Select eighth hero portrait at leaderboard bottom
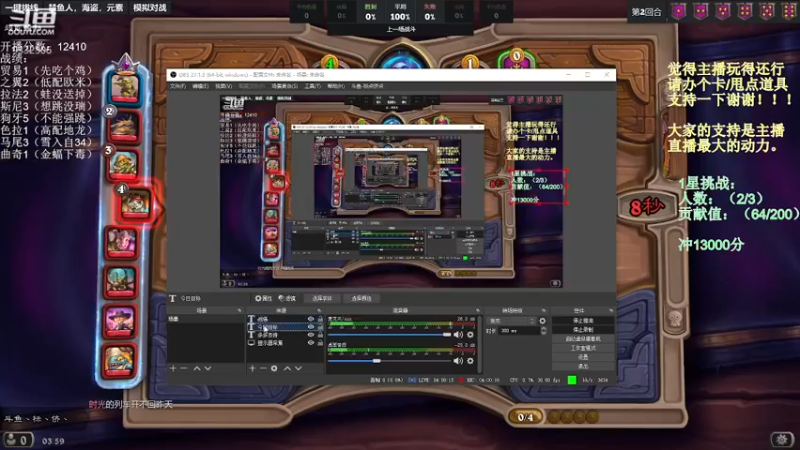The image size is (800, 450). (x=120, y=360)
